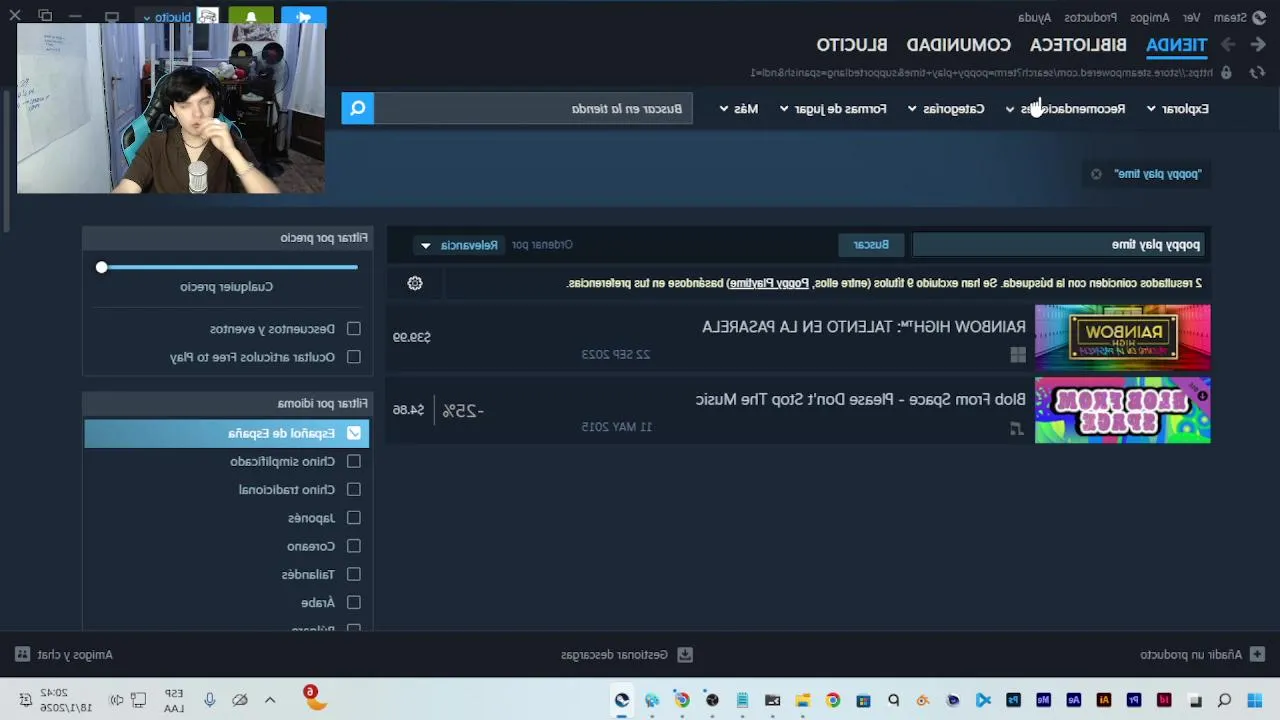Open the Amigos menu
The image size is (1280, 720).
[1150, 17]
